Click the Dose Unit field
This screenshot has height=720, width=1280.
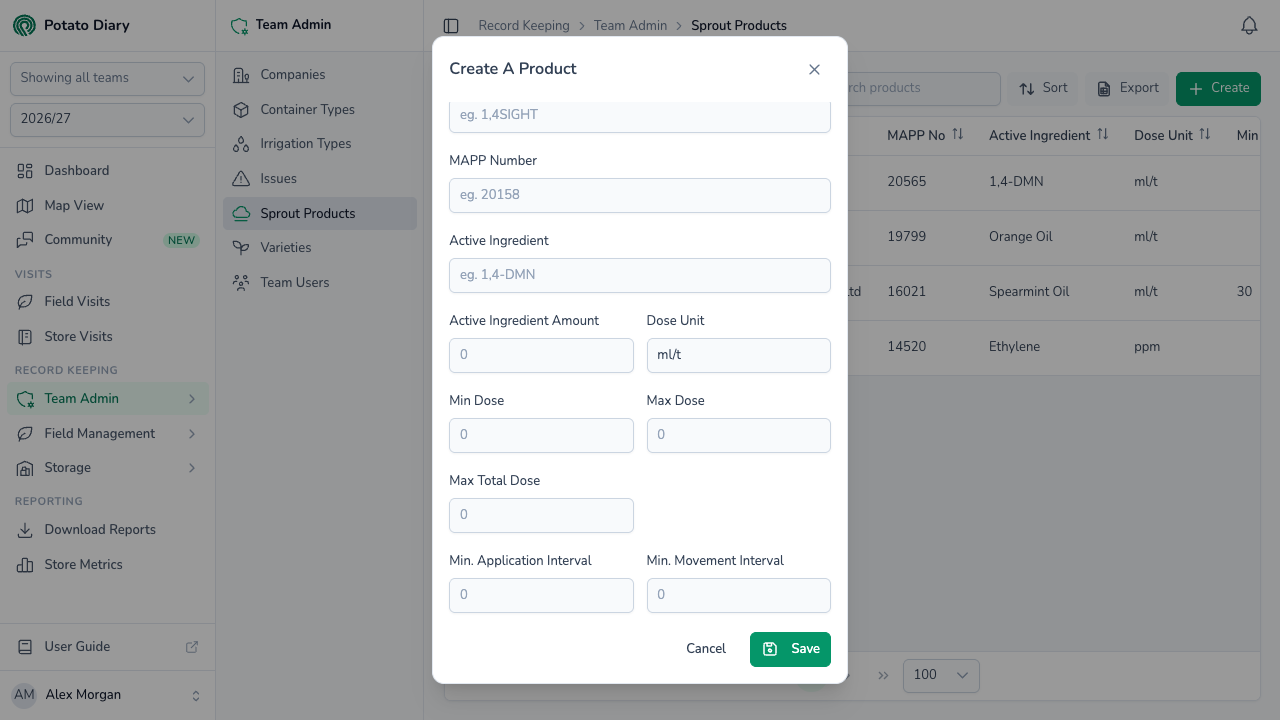pyautogui.click(x=739, y=355)
